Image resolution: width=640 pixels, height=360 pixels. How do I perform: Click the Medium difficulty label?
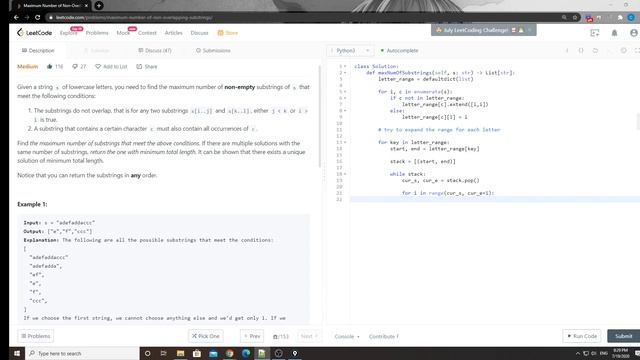[x=27, y=67]
